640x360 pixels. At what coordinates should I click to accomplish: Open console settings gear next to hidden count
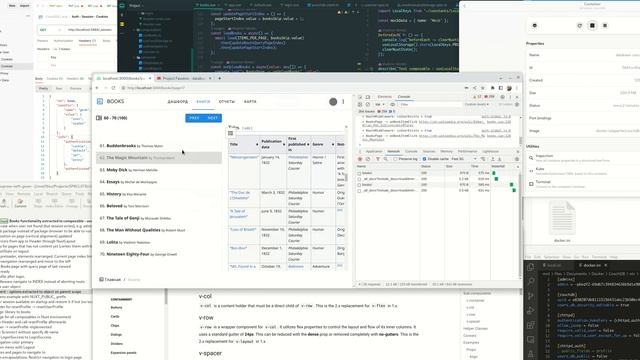pyautogui.click(x=517, y=104)
